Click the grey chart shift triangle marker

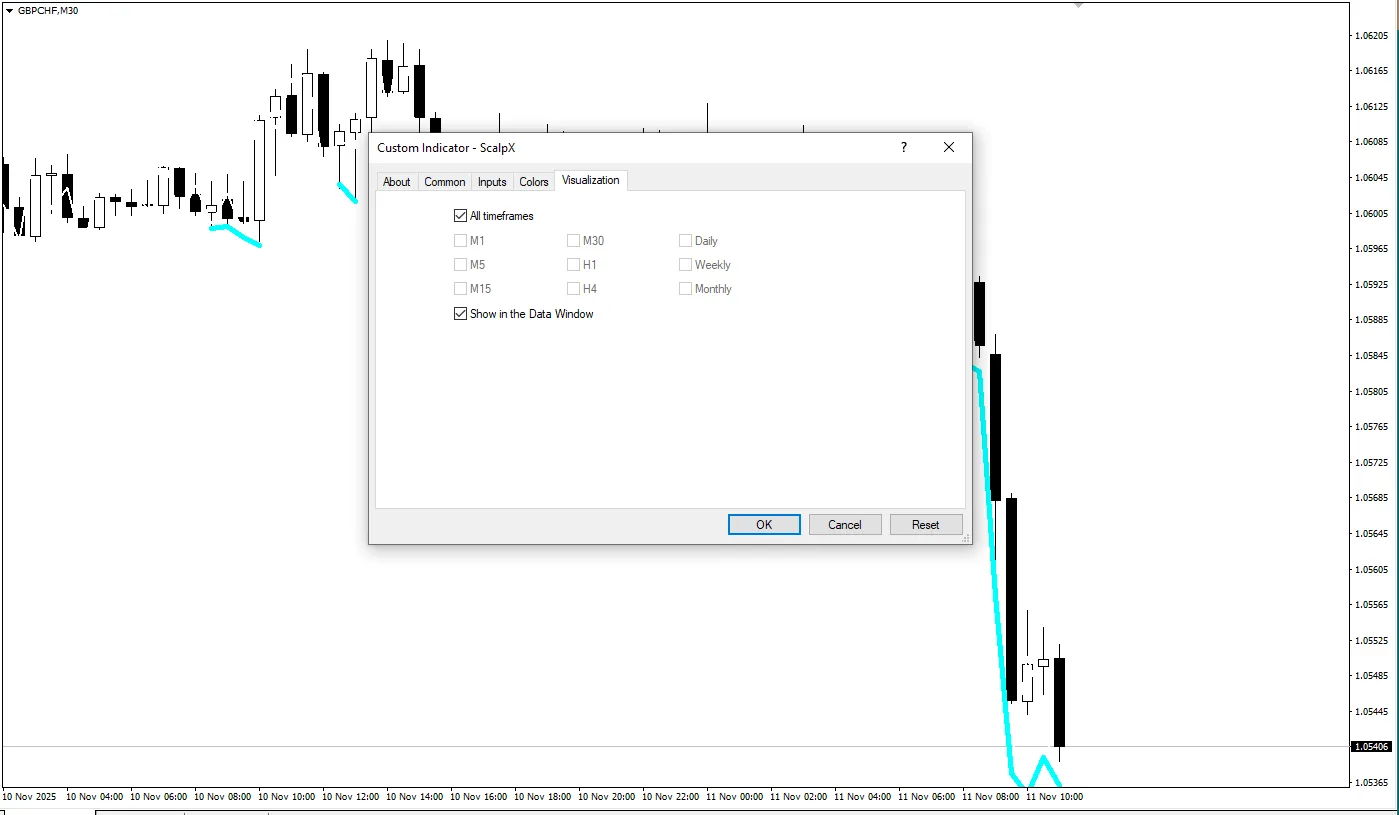pyautogui.click(x=1078, y=5)
